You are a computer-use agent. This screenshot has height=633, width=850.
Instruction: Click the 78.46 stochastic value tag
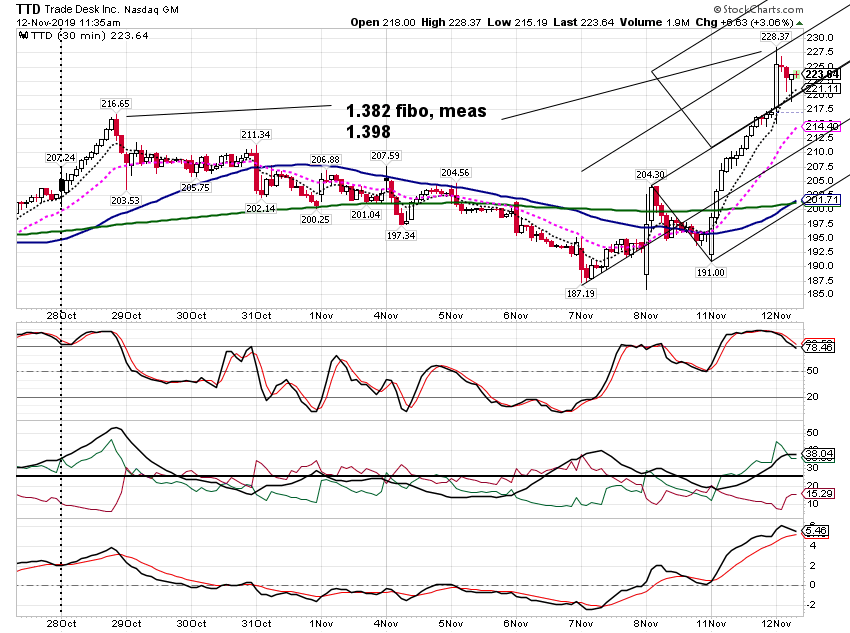819,347
